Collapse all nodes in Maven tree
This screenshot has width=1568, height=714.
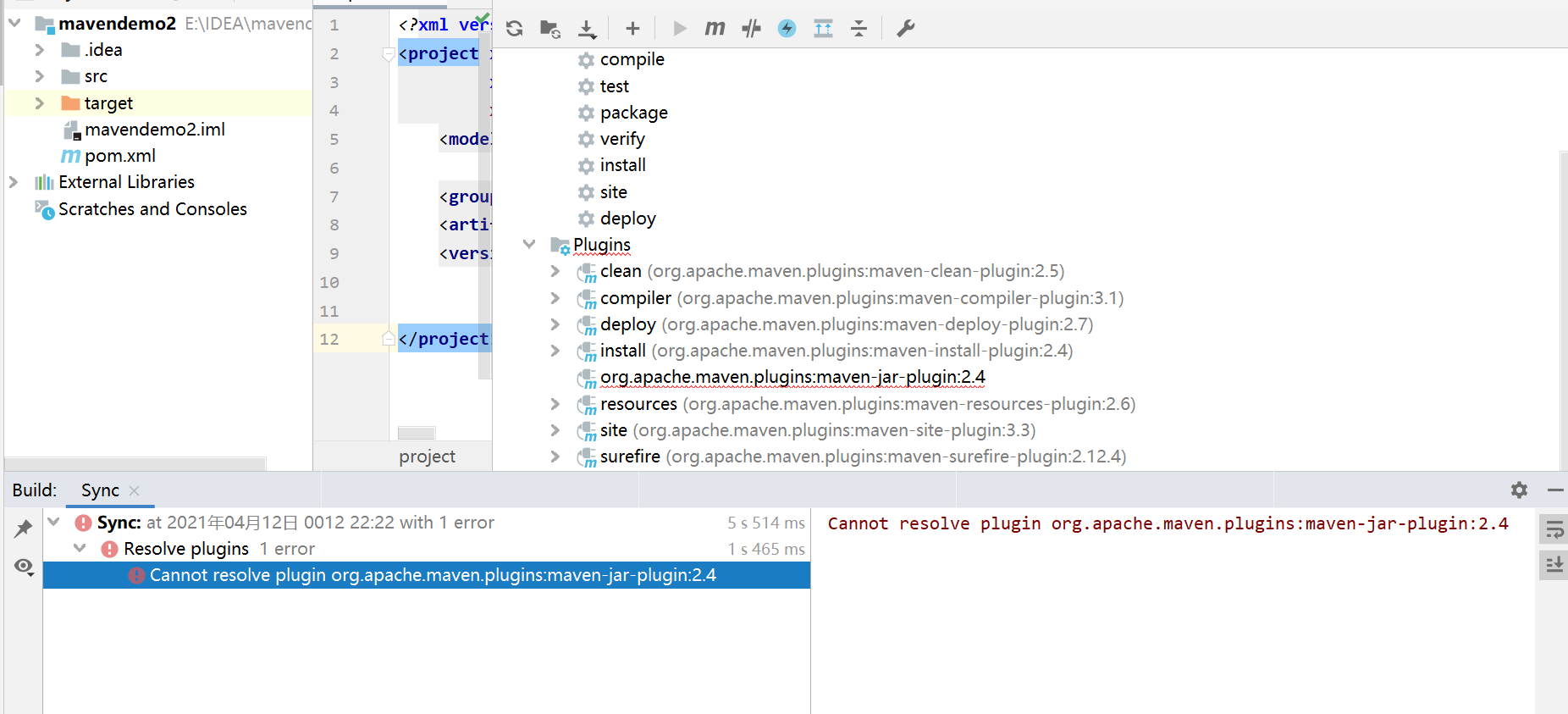point(859,29)
